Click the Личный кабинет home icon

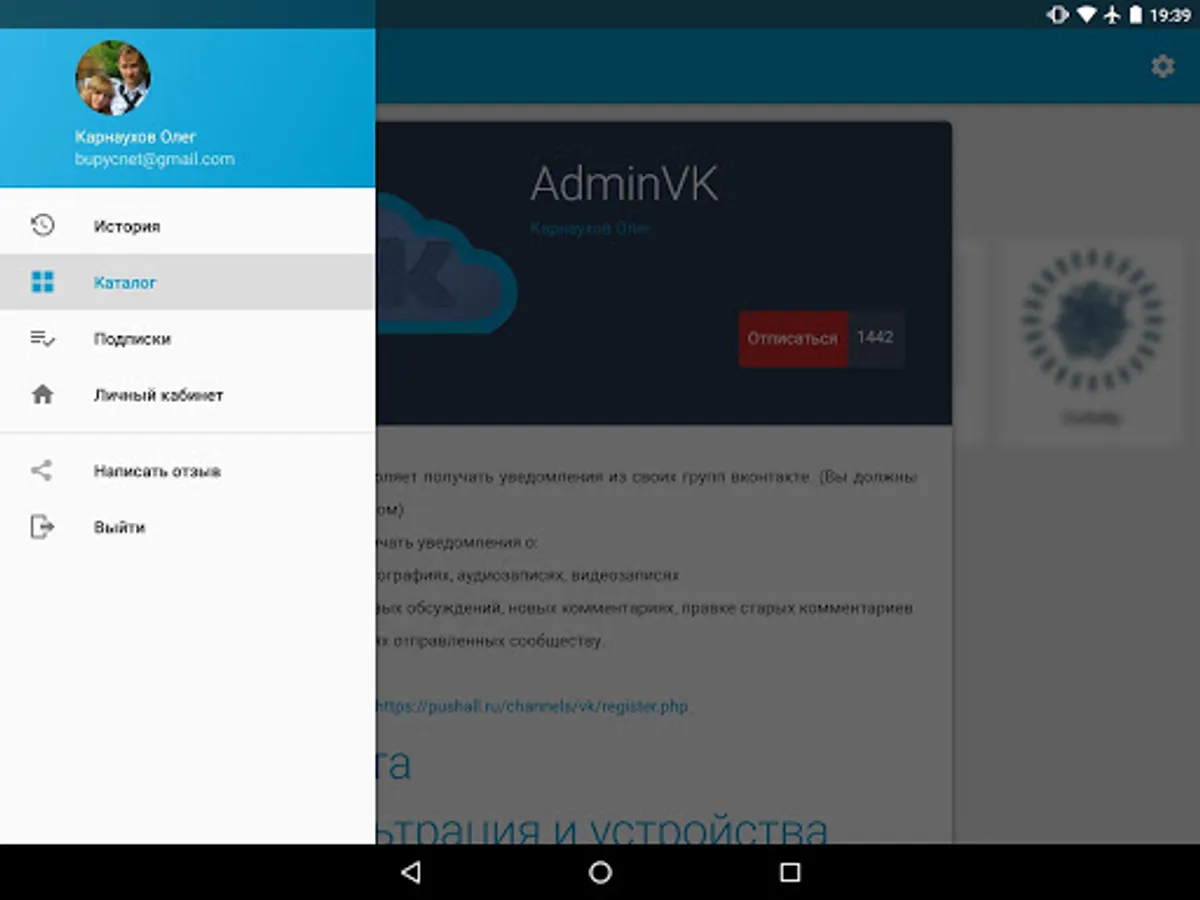click(42, 395)
